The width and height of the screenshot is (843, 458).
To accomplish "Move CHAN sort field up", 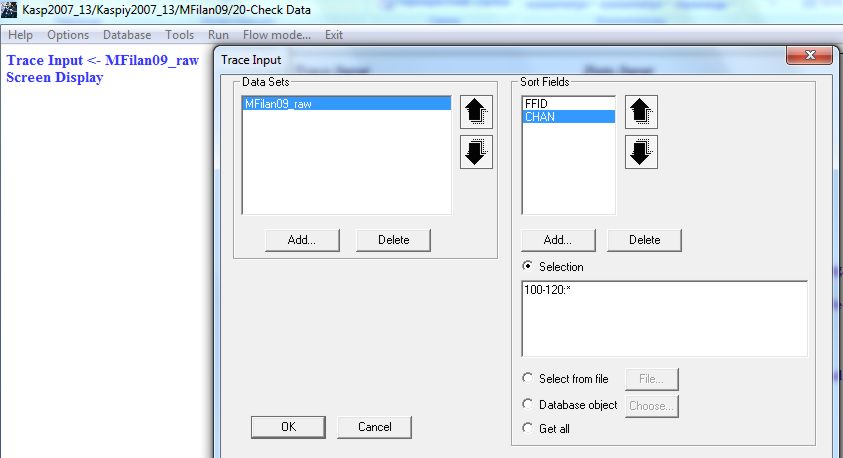I will point(641,112).
